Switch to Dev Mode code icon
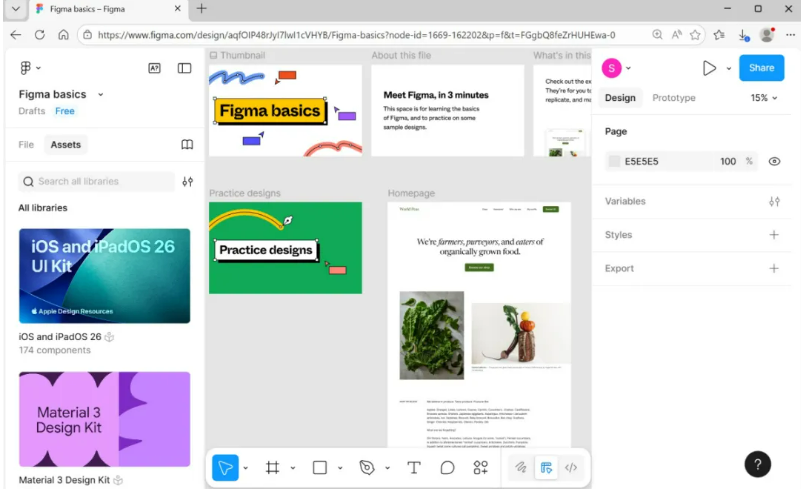This screenshot has height=489, width=801. (571, 468)
